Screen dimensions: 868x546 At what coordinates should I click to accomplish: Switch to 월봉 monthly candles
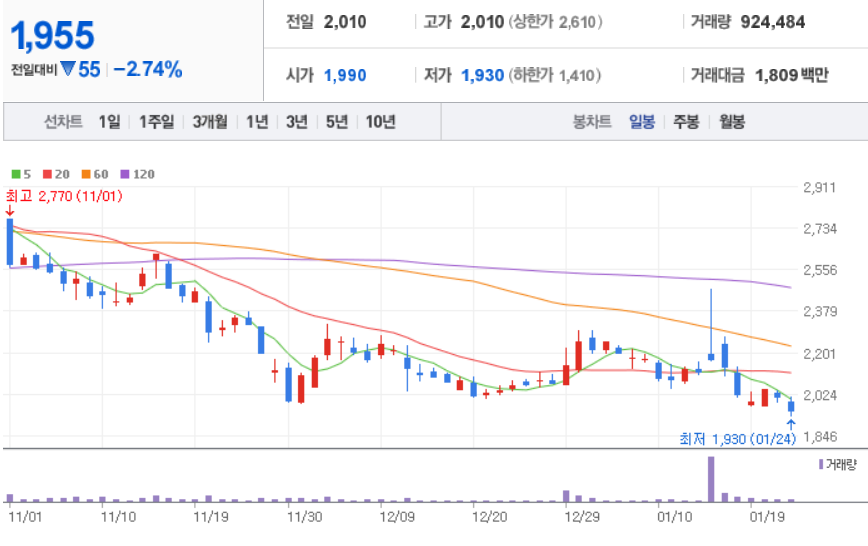[x=732, y=121]
